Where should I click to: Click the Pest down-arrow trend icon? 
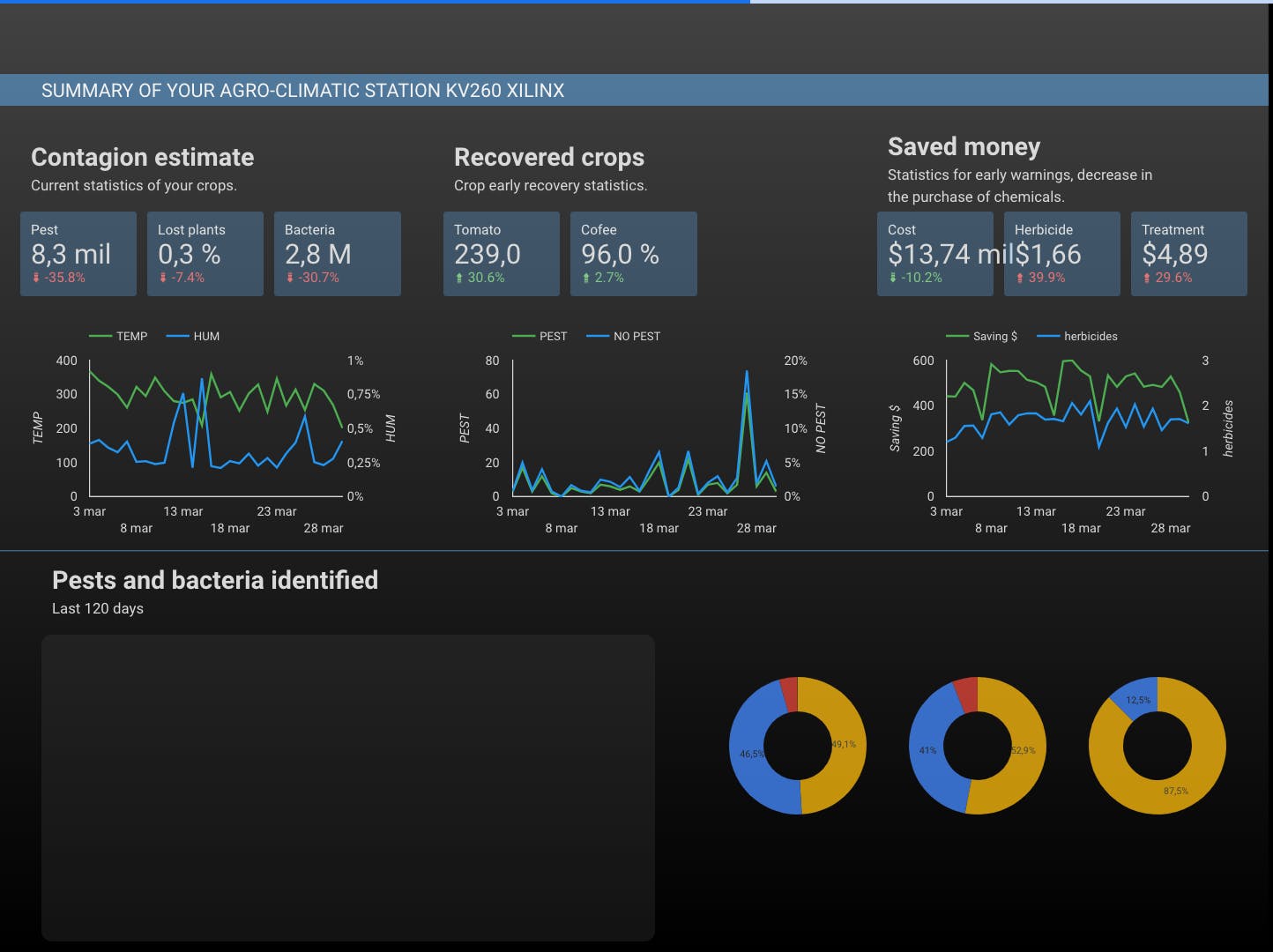36,278
